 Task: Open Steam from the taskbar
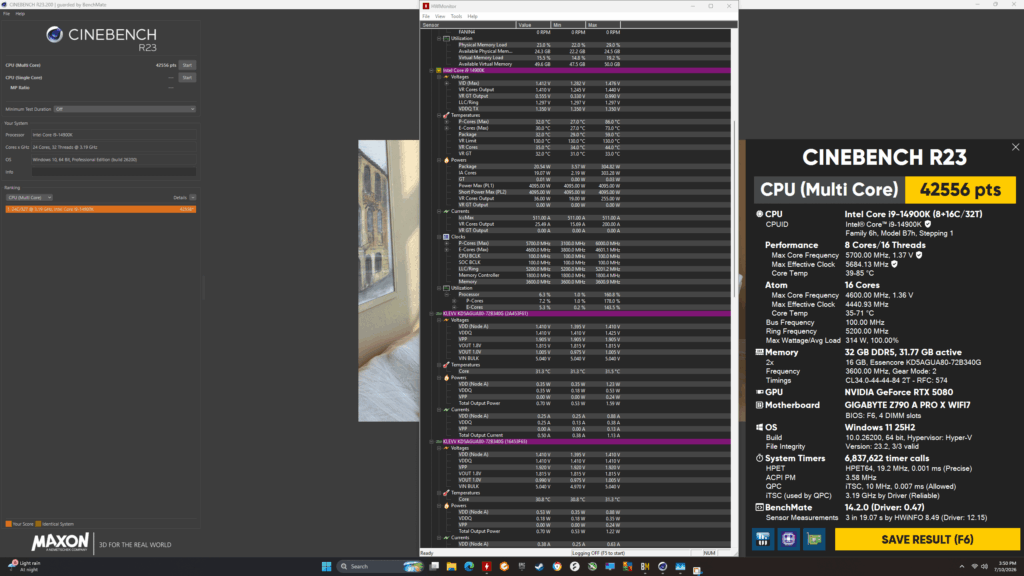[539, 566]
